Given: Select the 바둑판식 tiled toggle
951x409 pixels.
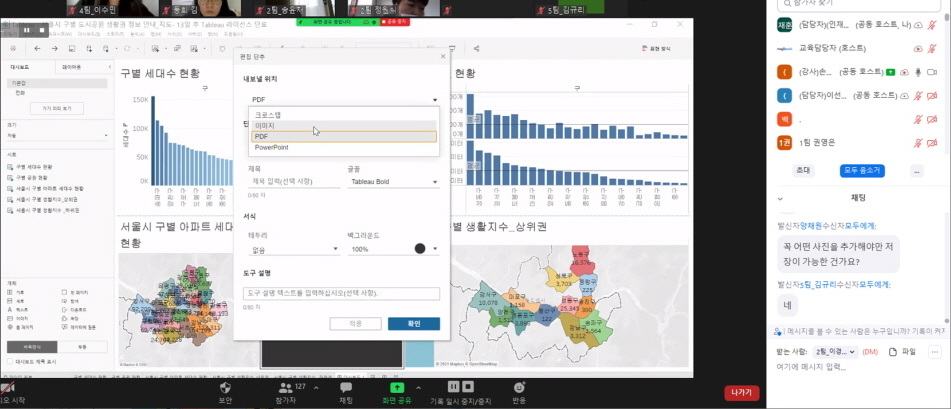Looking at the screenshot, I should click(x=32, y=347).
